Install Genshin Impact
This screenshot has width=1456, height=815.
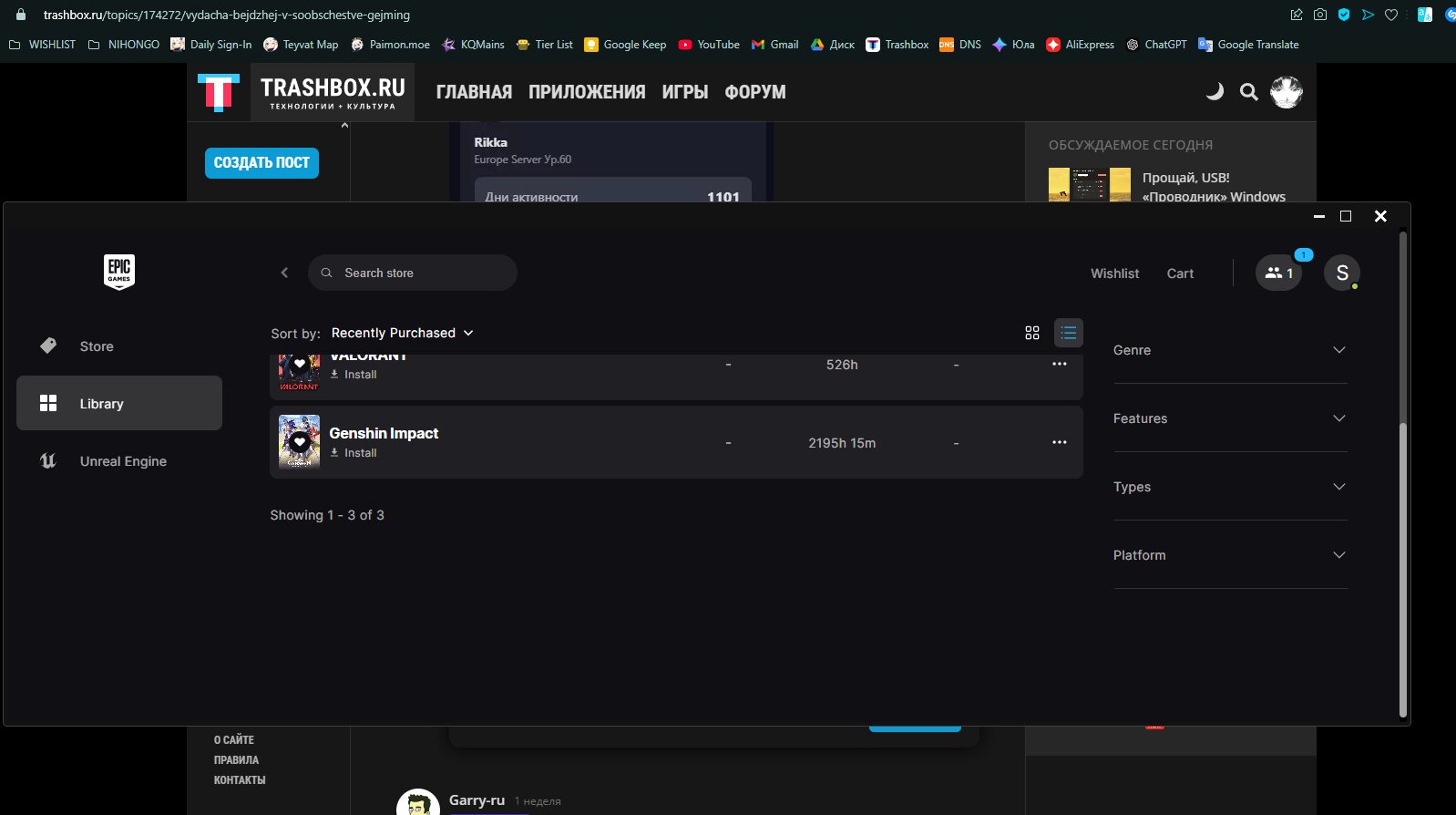click(354, 453)
